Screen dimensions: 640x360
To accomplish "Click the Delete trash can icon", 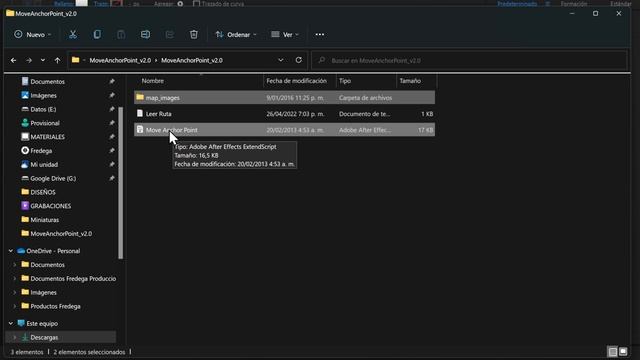I will [194, 35].
